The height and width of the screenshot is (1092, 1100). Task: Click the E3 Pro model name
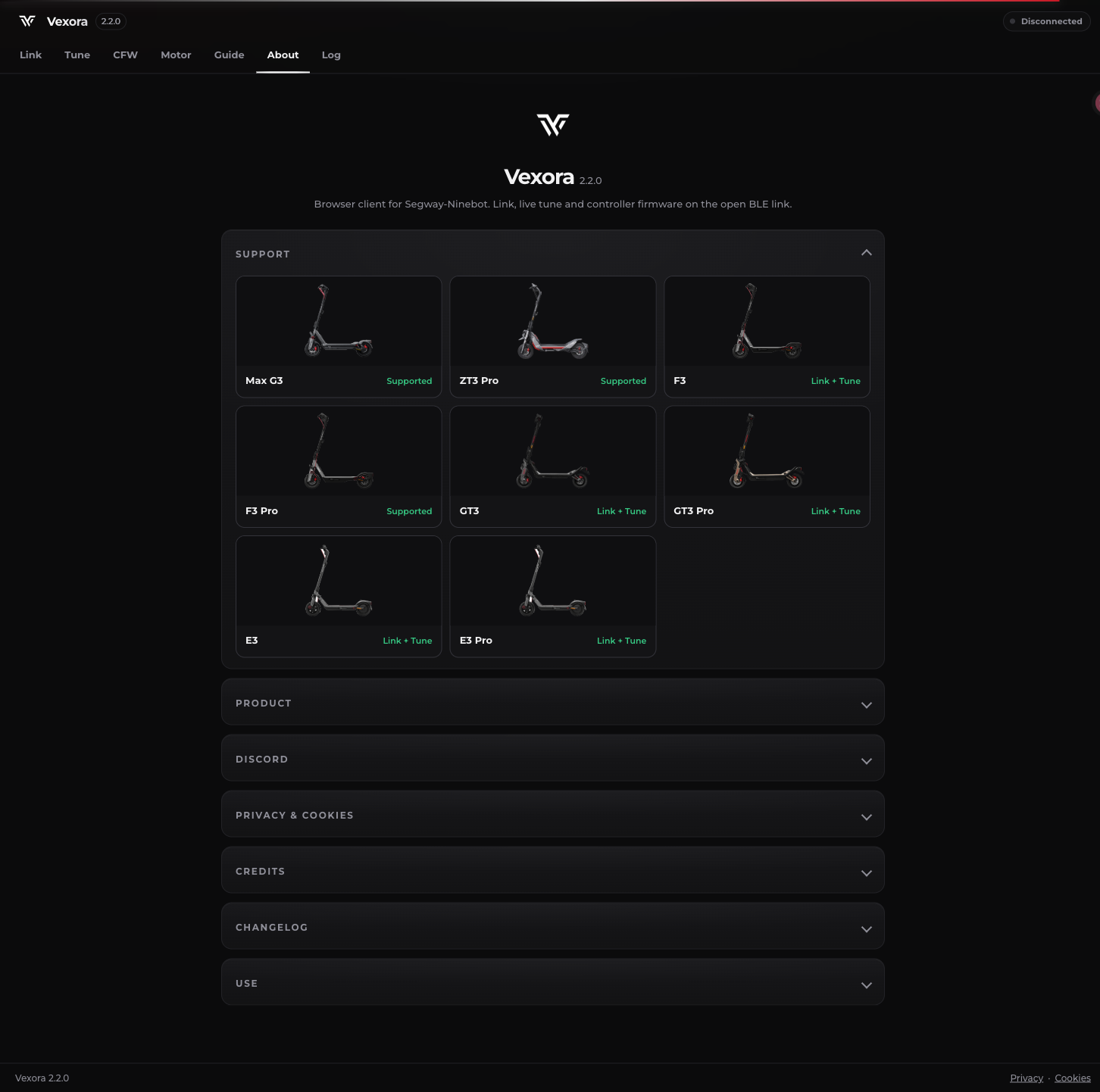(x=476, y=641)
